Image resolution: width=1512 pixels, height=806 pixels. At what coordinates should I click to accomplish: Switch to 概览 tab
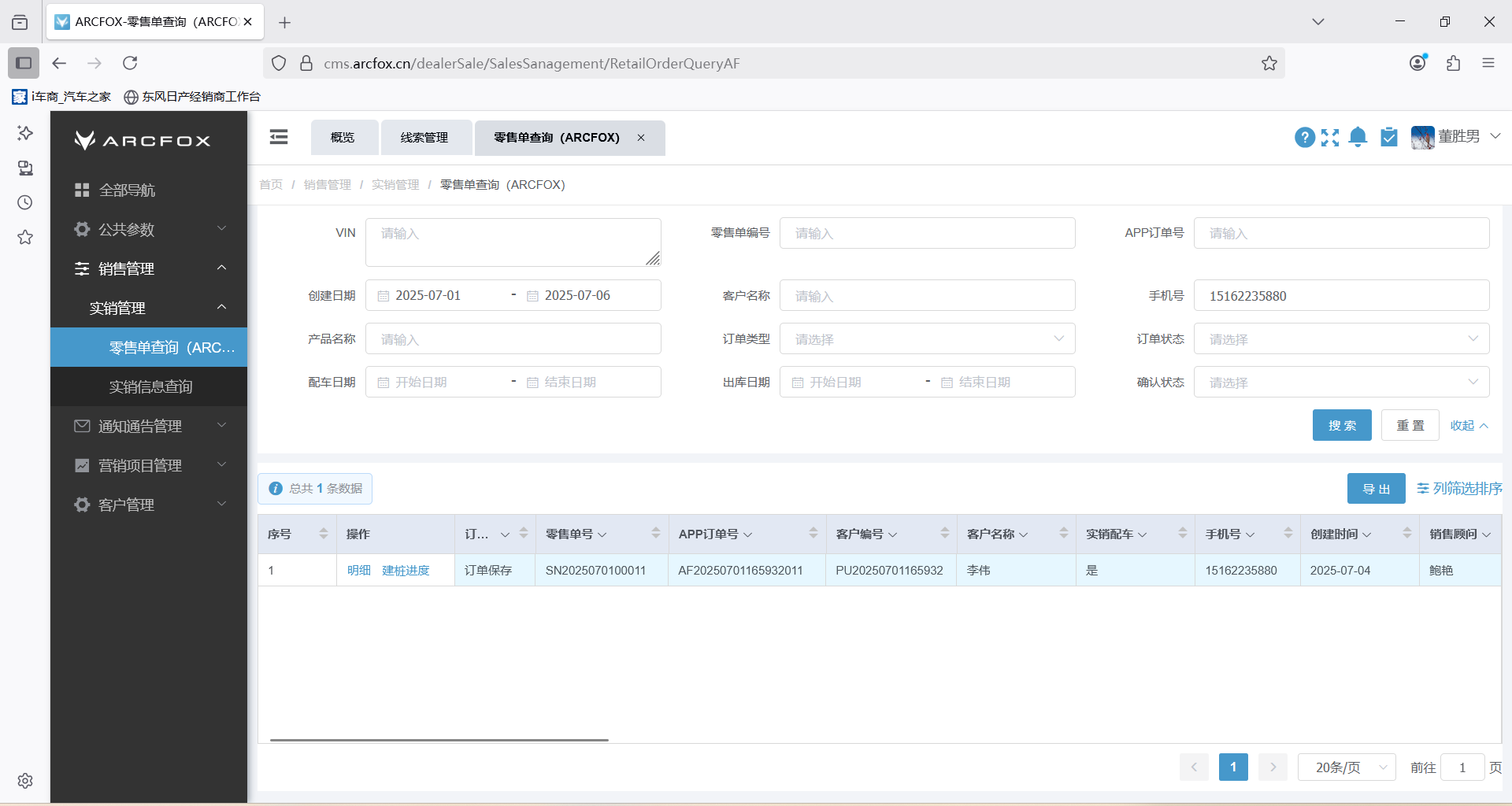(344, 138)
